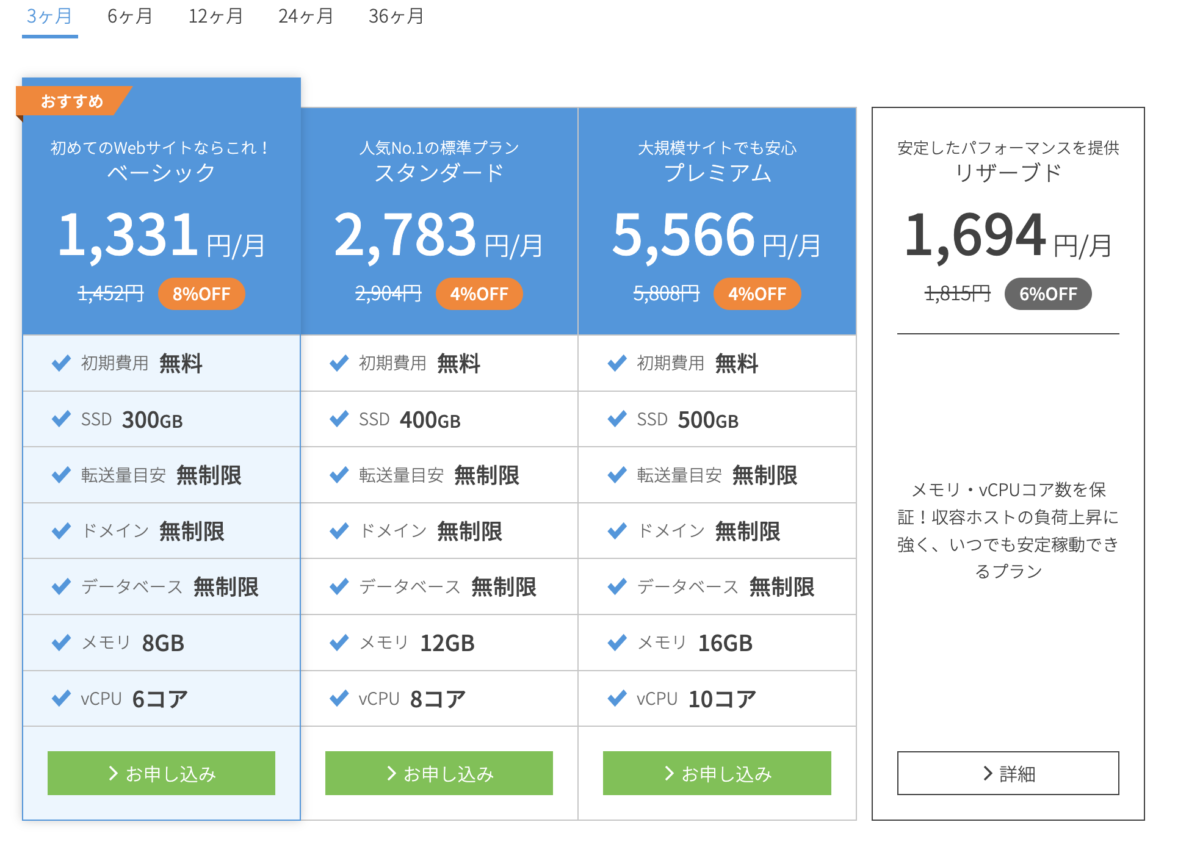Click the スタンダード plan title heading
The image size is (1200, 847).
pos(439,173)
